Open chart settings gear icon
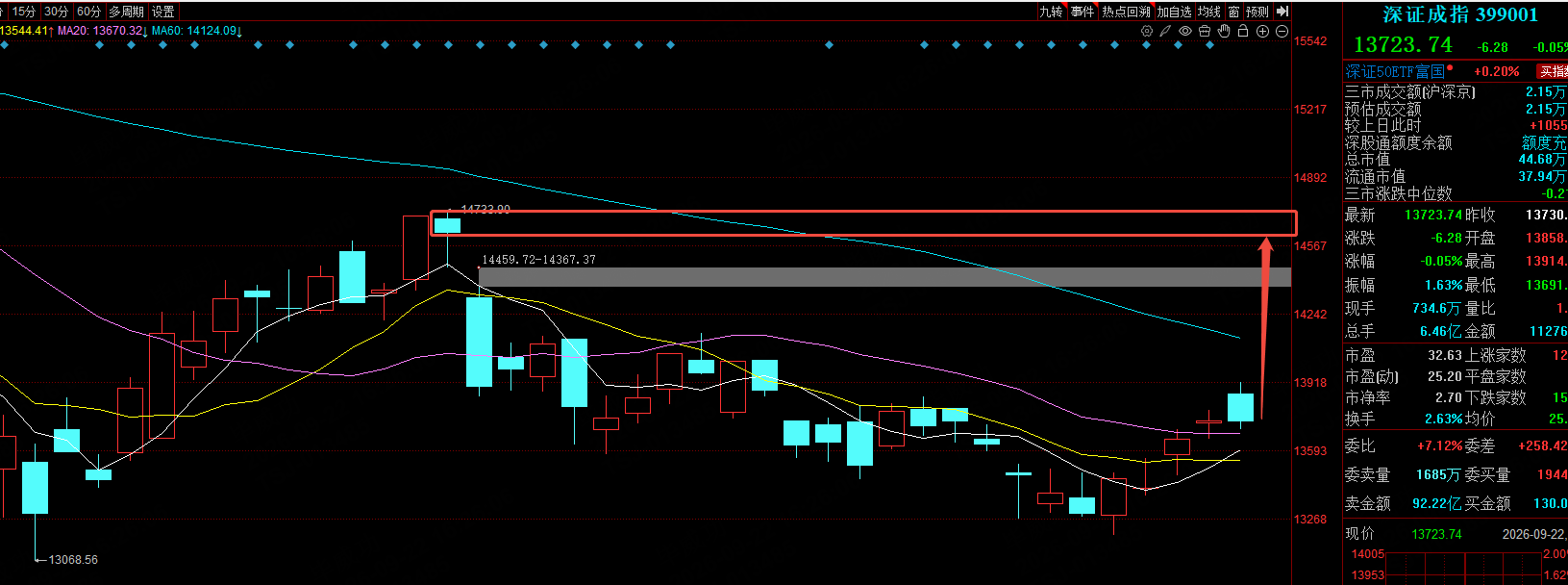 pyautogui.click(x=1146, y=31)
